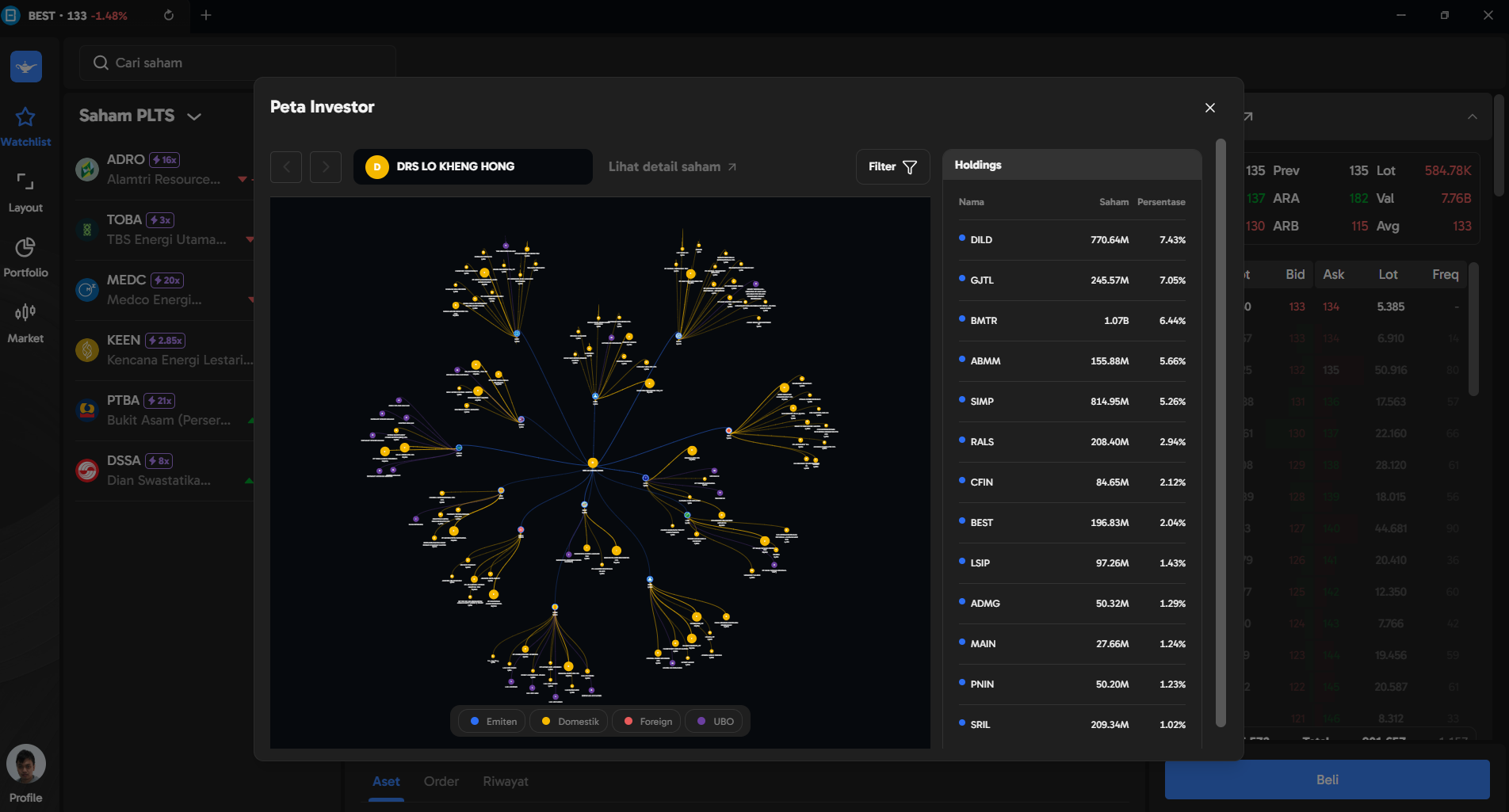Screen dimensions: 1509x812
Task: Select the LSIP holding row
Action: pyautogui.click(x=1072, y=563)
